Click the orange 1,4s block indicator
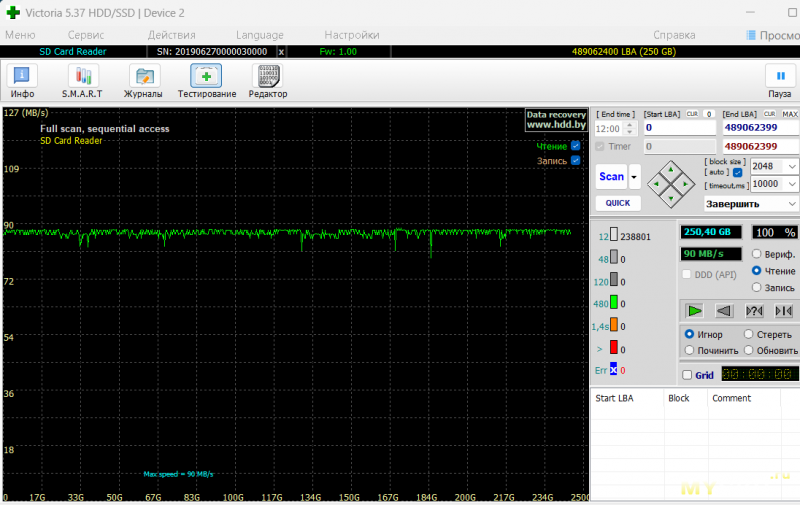The height and width of the screenshot is (505, 800). pos(614,325)
